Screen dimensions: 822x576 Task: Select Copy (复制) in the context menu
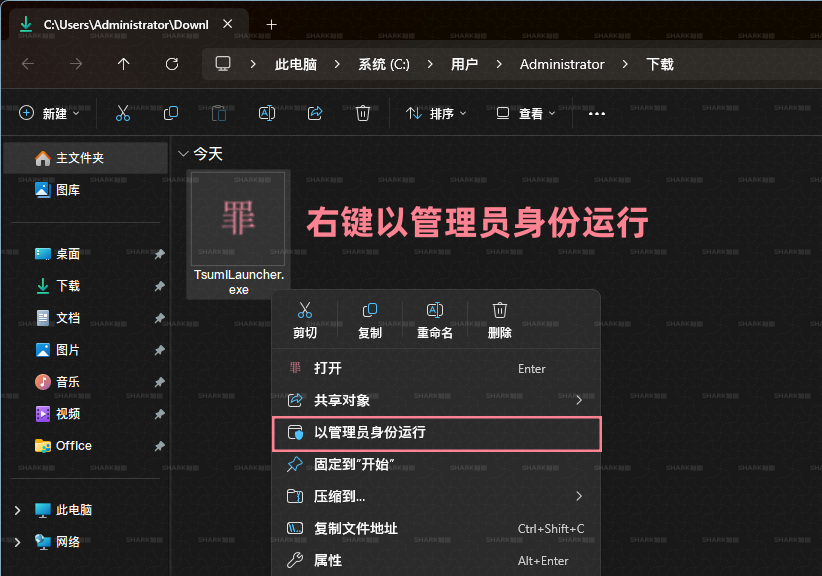pyautogui.click(x=370, y=320)
